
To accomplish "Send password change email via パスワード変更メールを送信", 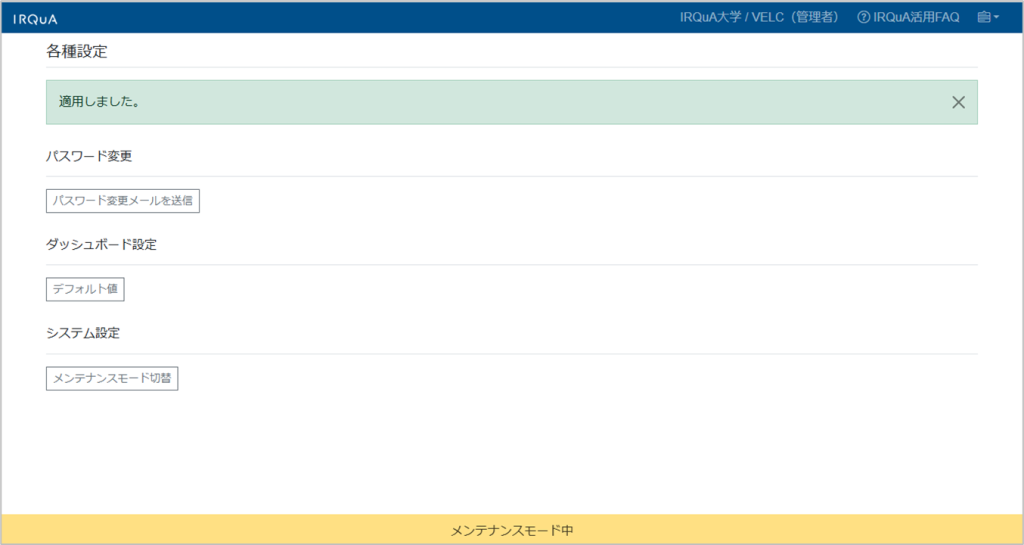I will [123, 201].
